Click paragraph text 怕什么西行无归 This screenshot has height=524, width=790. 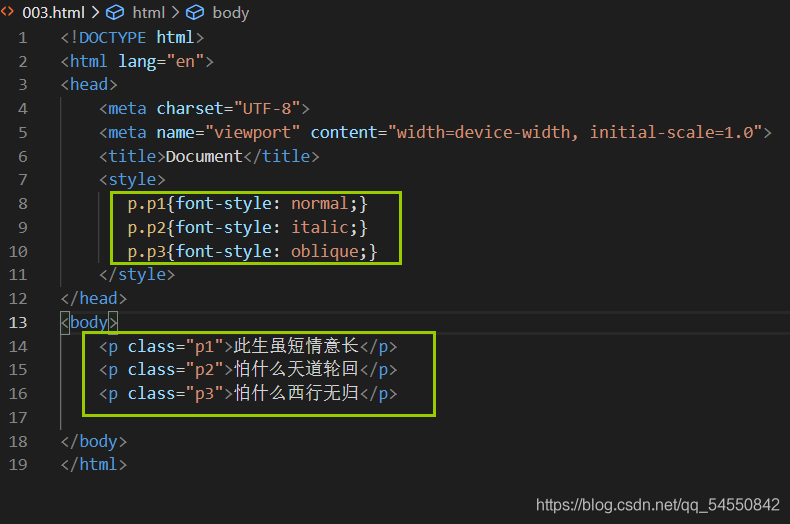click(x=296, y=393)
